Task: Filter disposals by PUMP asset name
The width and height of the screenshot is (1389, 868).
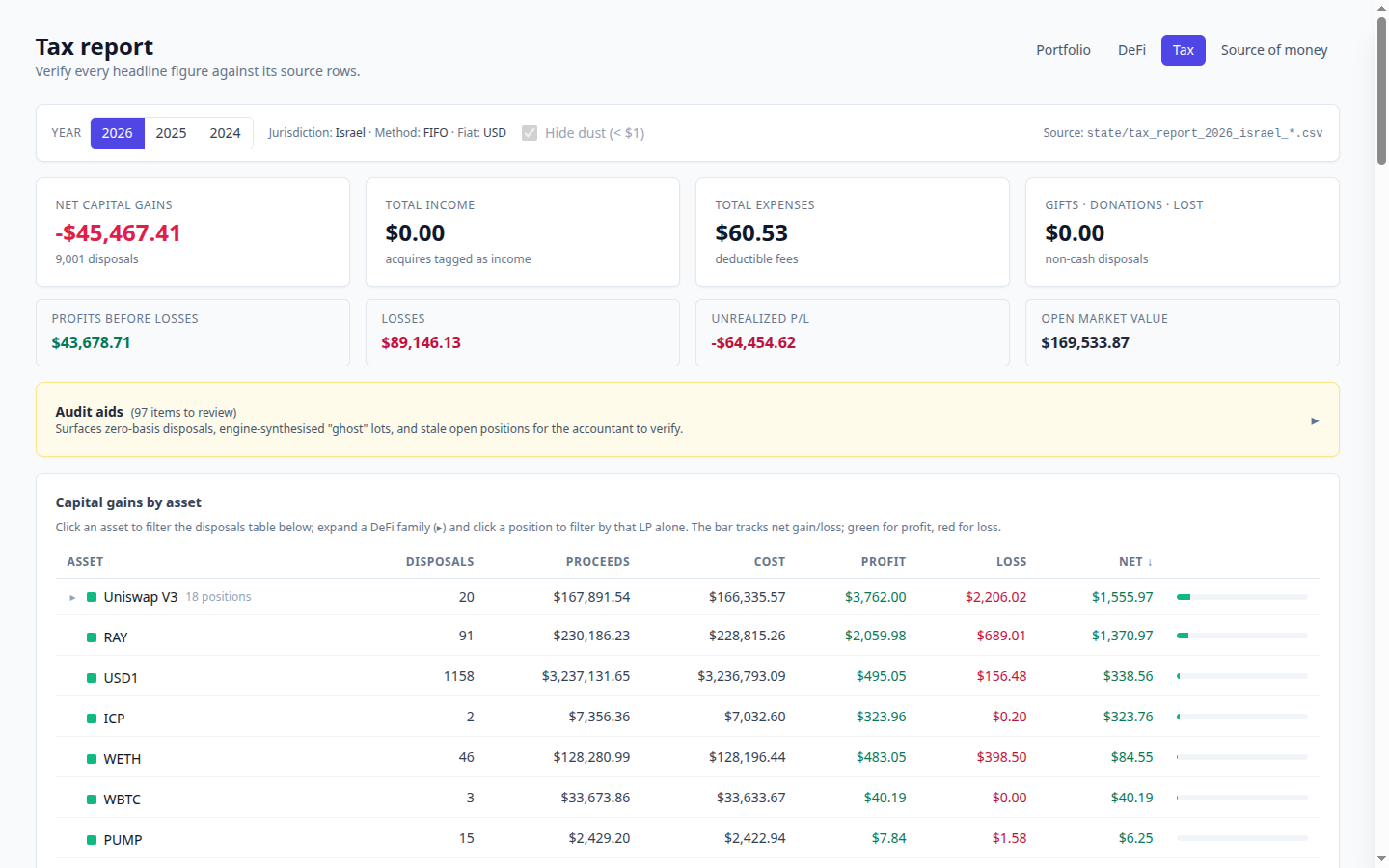Action: [x=123, y=840]
